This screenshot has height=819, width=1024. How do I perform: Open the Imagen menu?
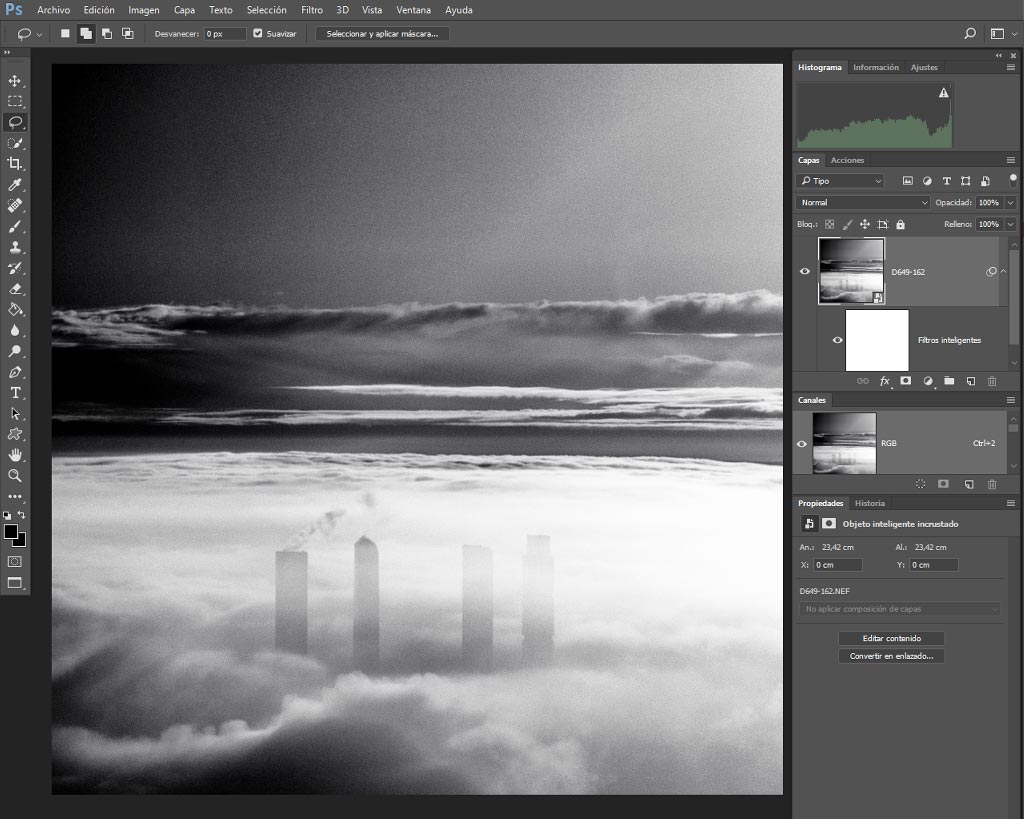[144, 10]
